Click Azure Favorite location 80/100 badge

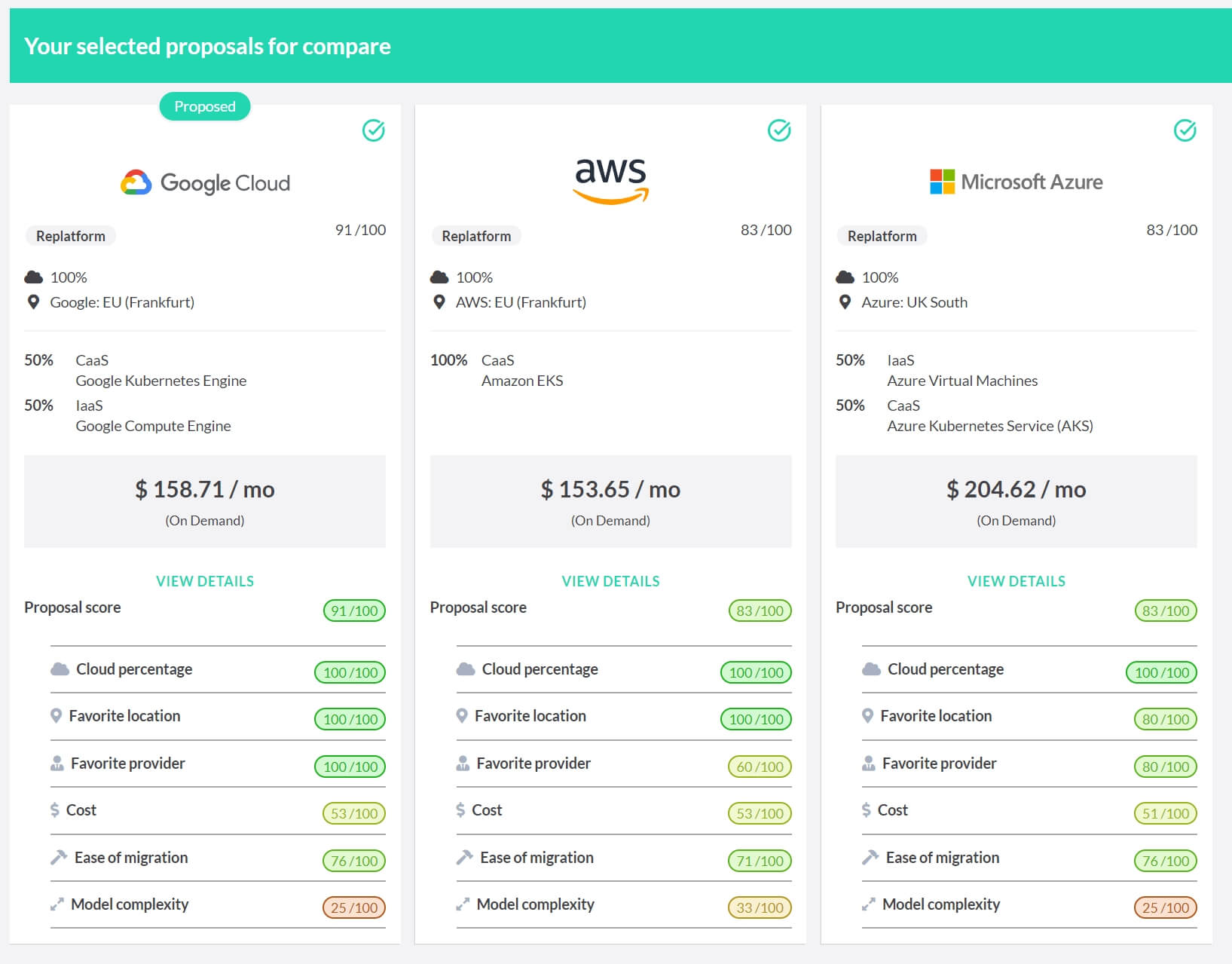pos(1166,719)
